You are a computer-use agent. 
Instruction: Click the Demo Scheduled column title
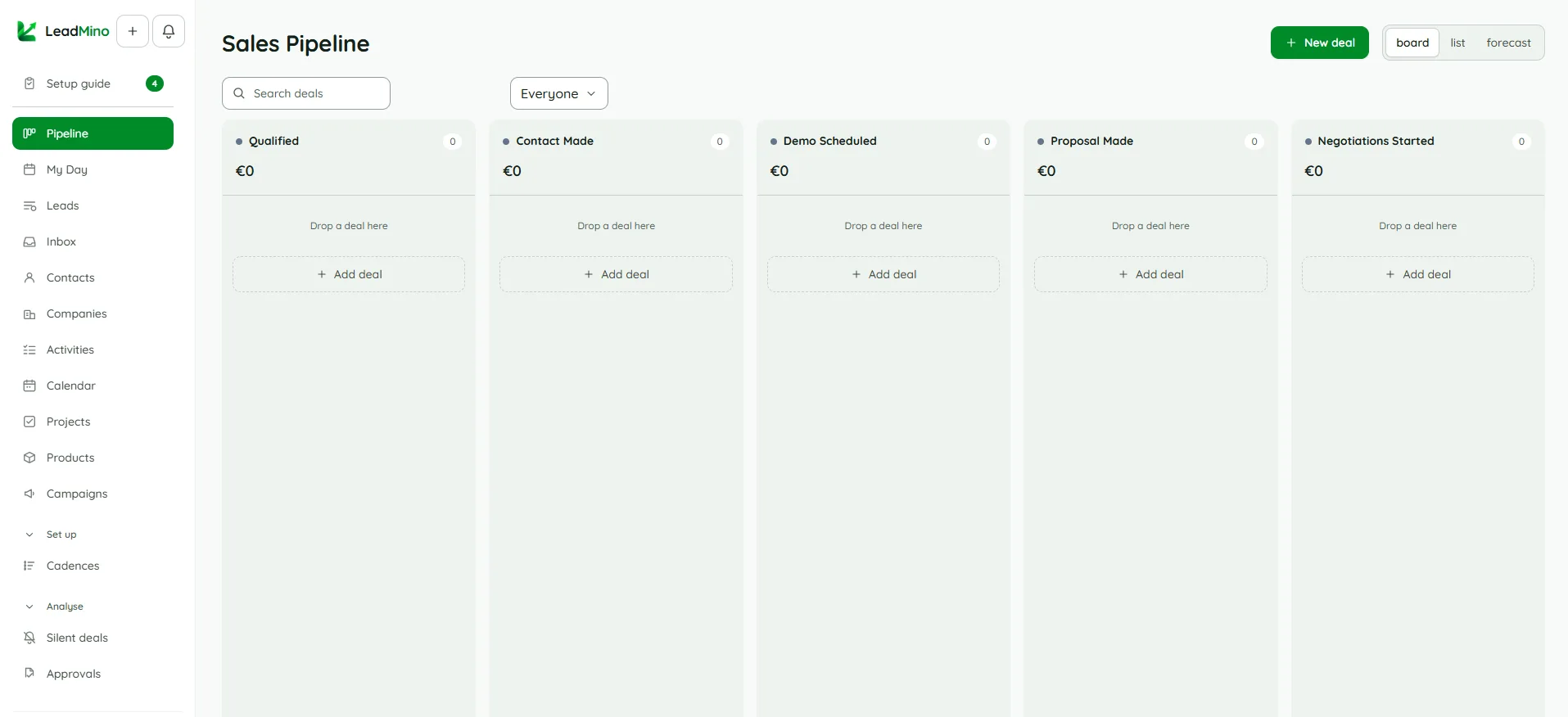829,141
